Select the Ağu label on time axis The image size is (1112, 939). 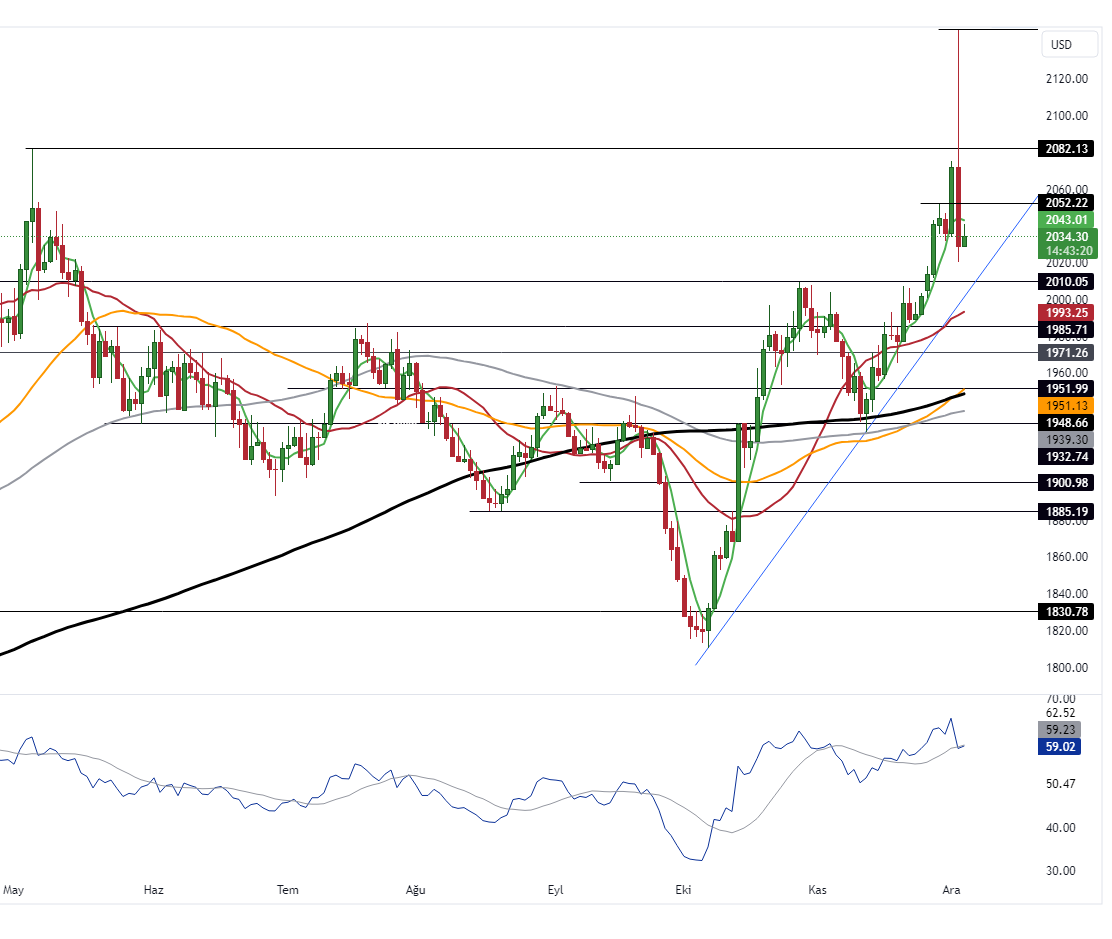[x=416, y=889]
